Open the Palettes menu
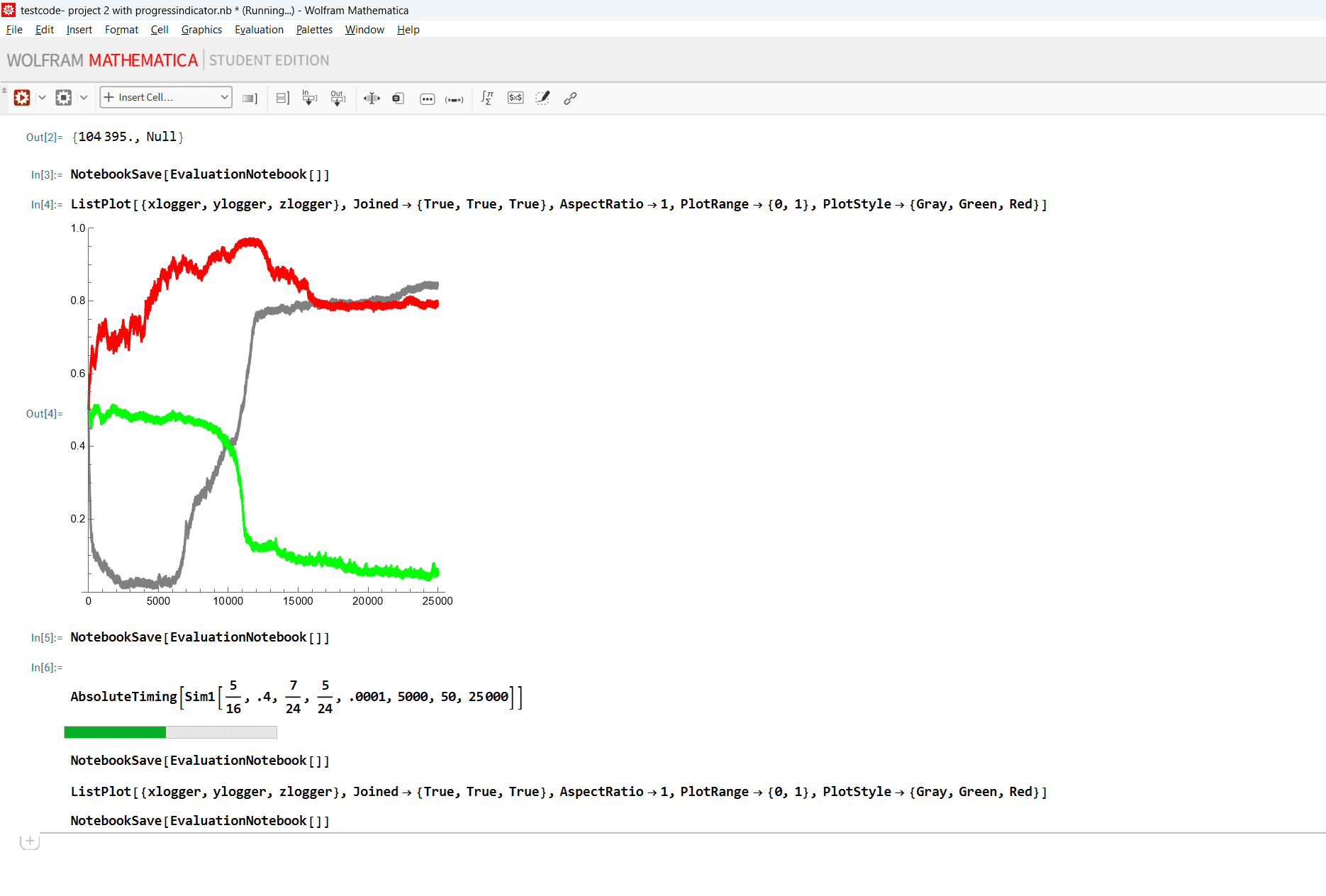This screenshot has height=896, width=1326. tap(314, 30)
